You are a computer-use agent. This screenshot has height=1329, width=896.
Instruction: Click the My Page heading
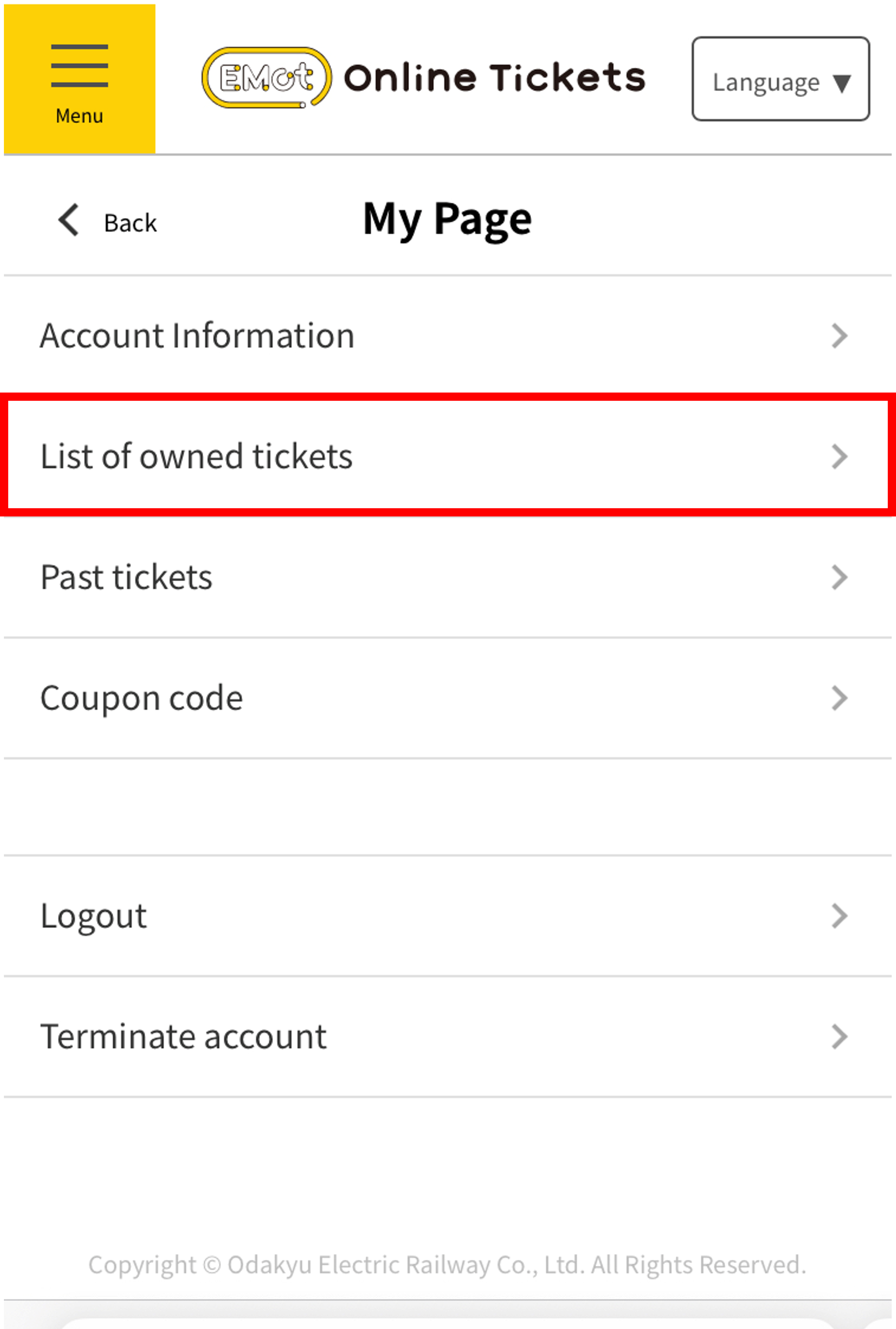448,220
